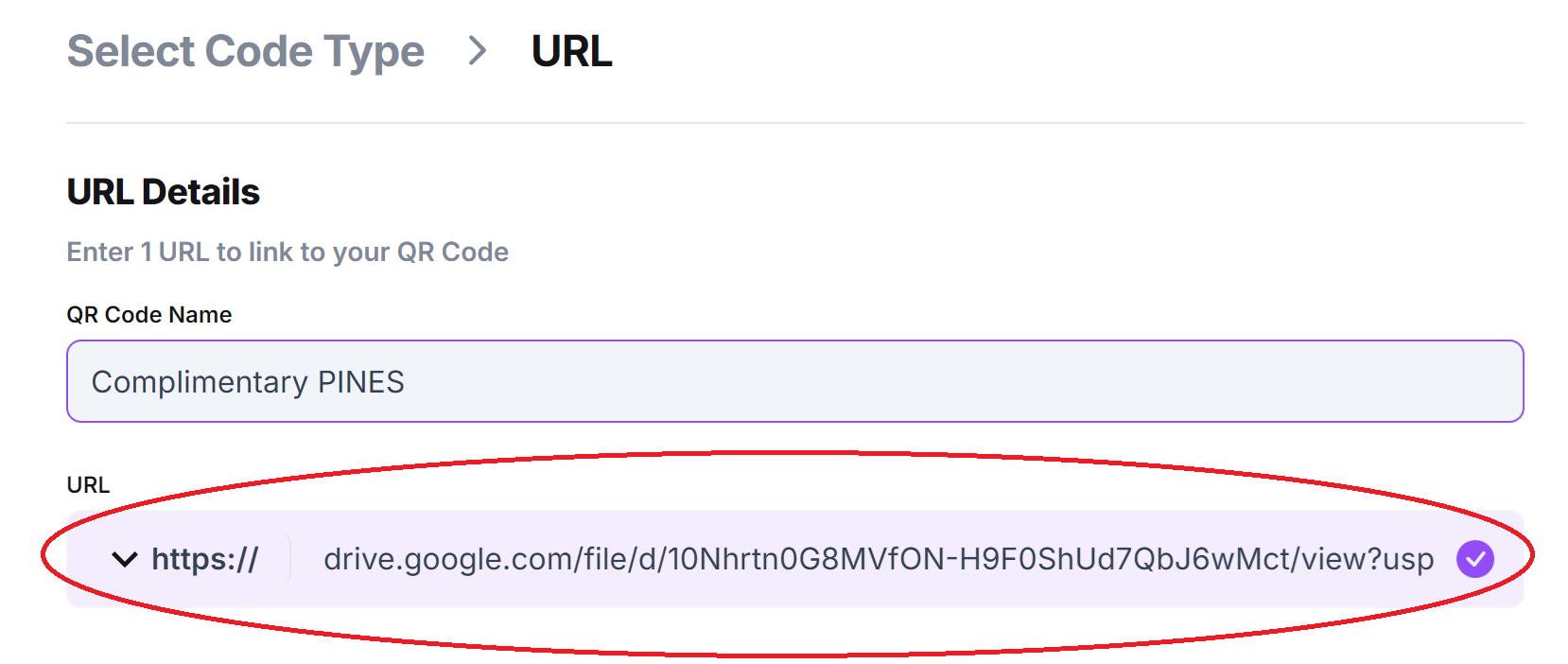Image resolution: width=1568 pixels, height=664 pixels.
Task: Go back to Select Code Type
Action: pos(246,51)
